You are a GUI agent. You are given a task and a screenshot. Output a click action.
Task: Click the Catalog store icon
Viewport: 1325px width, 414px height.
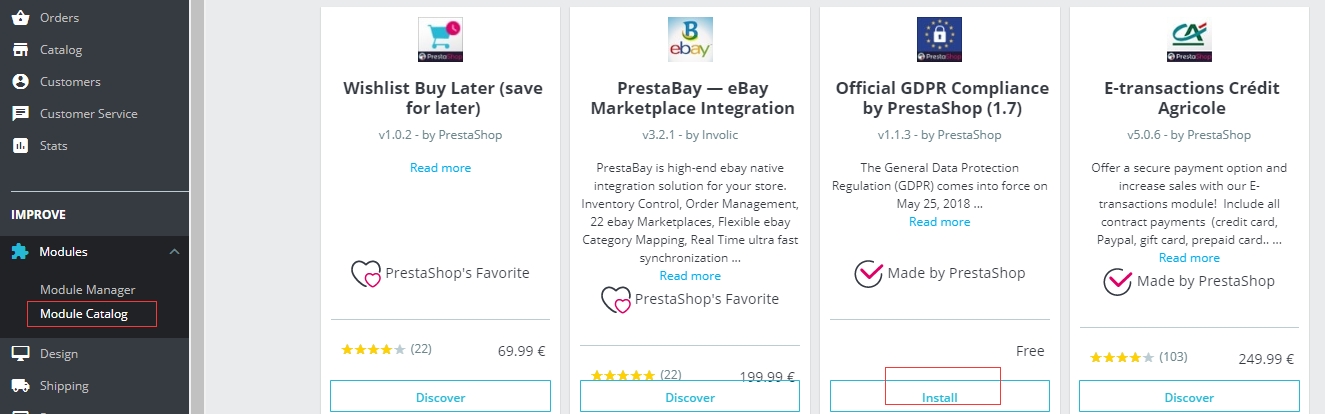(19, 49)
